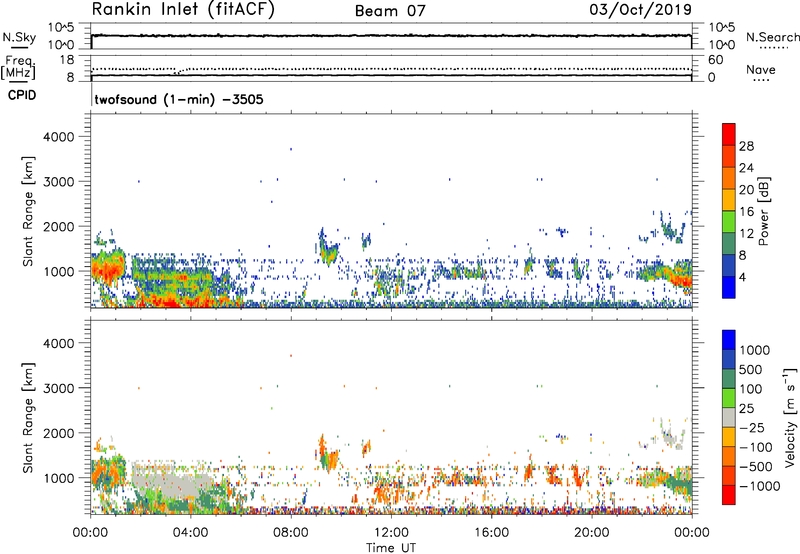Select the 'N.Sky' legend label
Image resolution: width=800 pixels, height=554 pixels.
point(19,37)
